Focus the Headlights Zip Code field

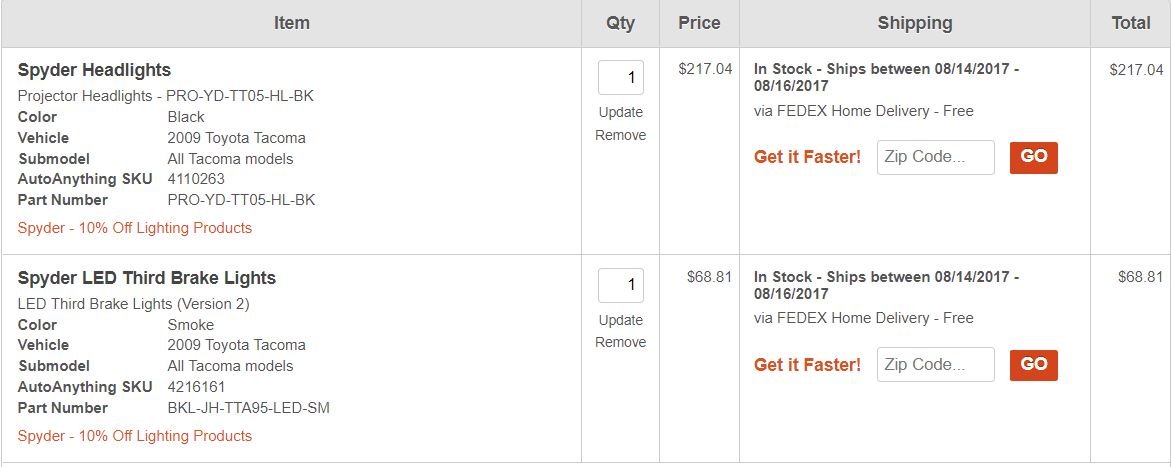click(x=936, y=158)
